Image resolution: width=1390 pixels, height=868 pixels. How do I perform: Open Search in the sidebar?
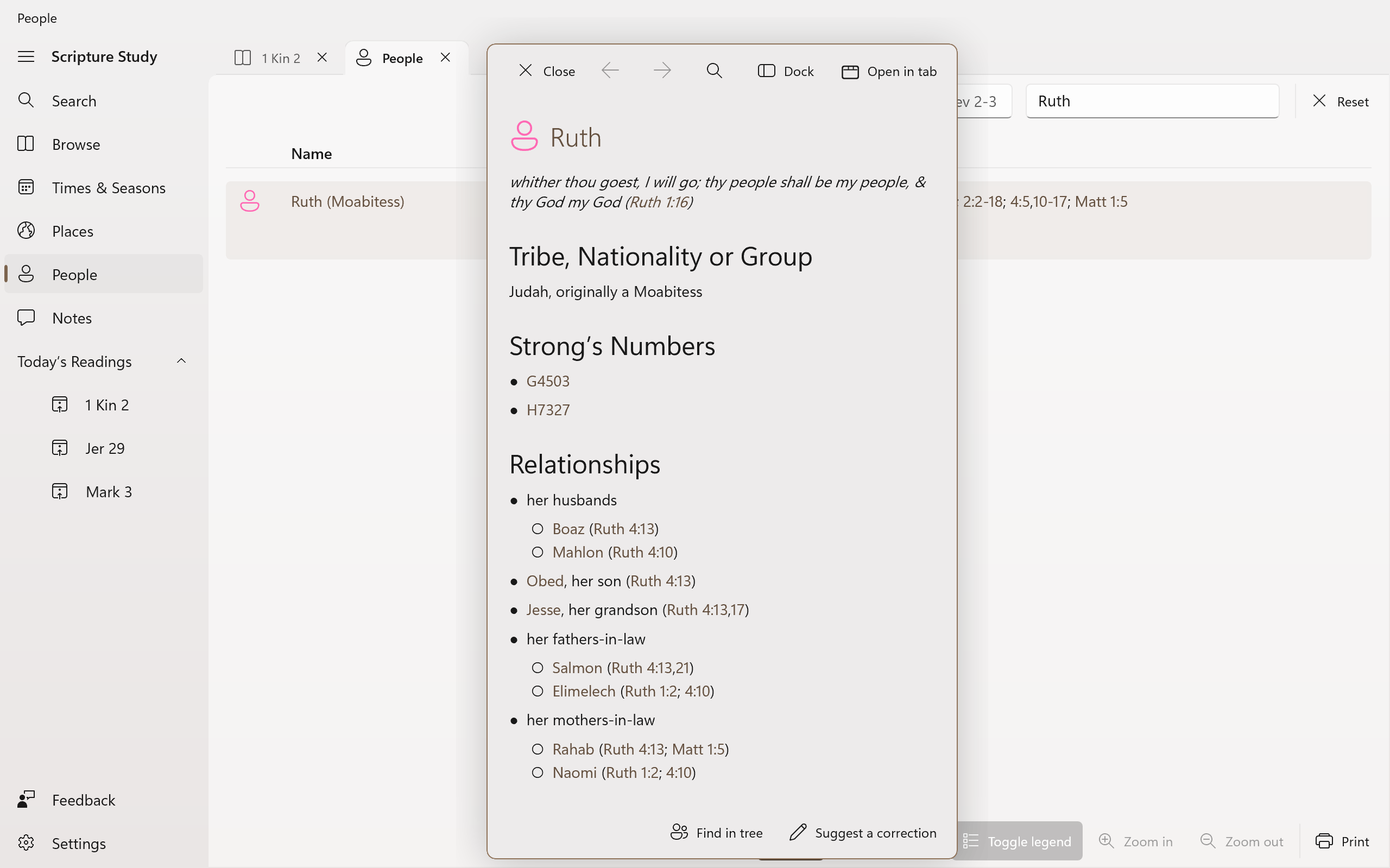[103, 100]
